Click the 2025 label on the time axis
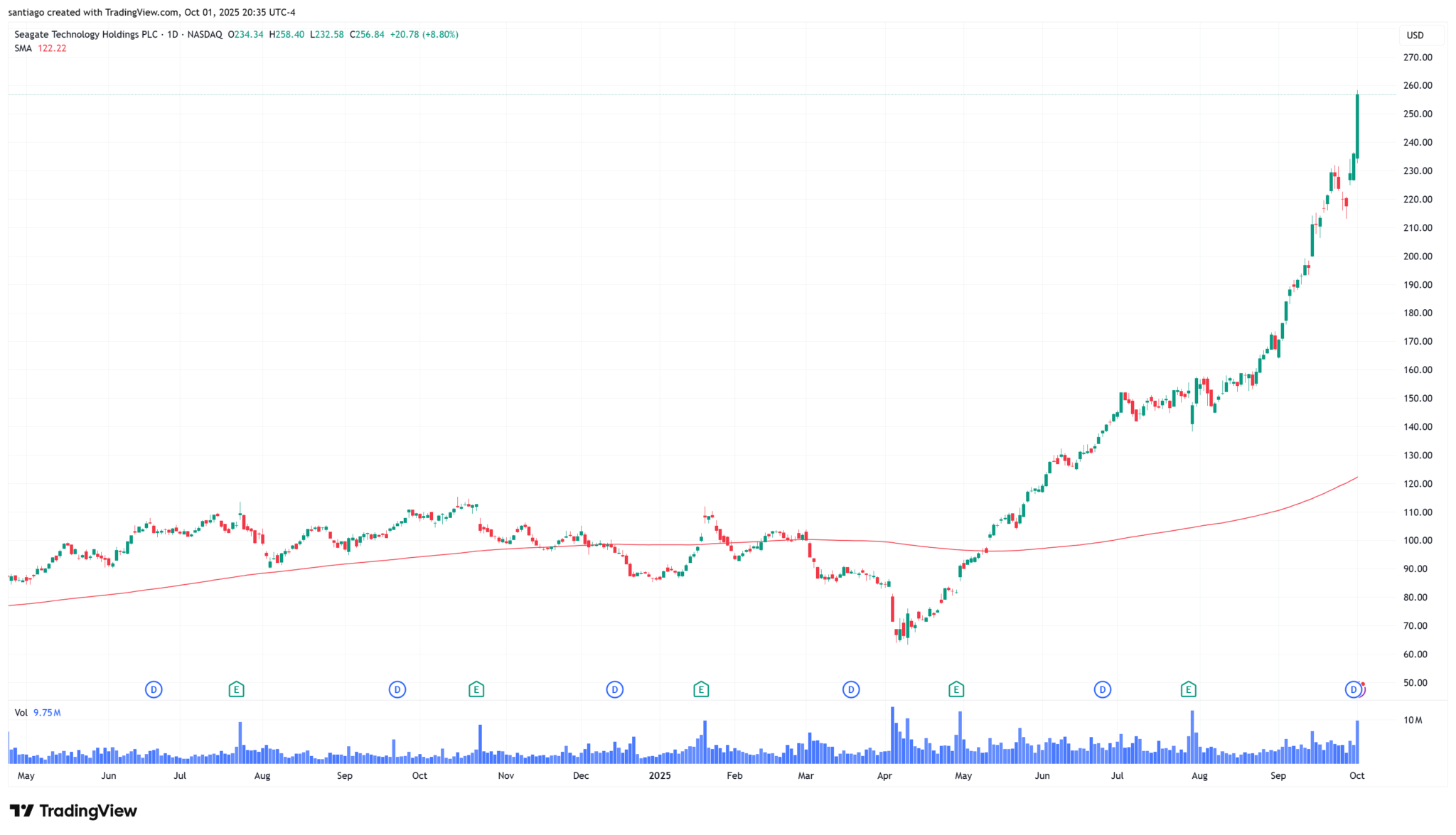 point(660,775)
